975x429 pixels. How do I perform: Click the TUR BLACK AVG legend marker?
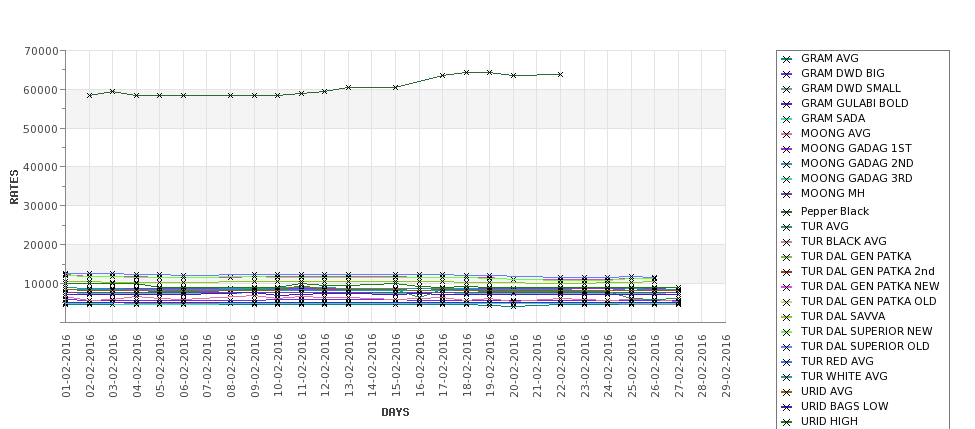(787, 242)
